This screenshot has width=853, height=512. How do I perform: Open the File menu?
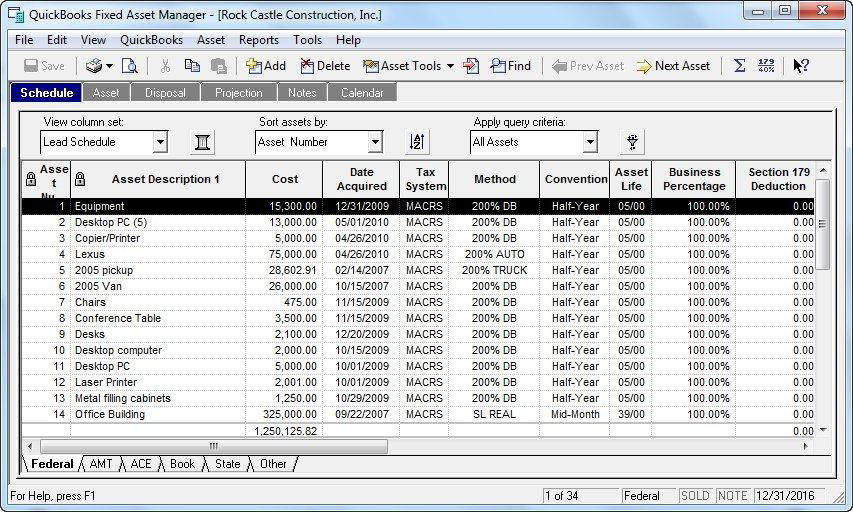pos(24,40)
